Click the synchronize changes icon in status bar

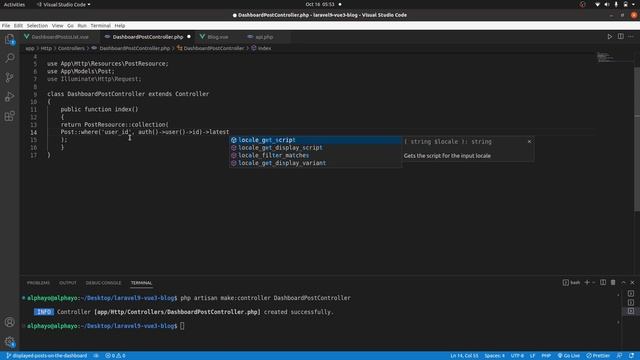coord(96,356)
